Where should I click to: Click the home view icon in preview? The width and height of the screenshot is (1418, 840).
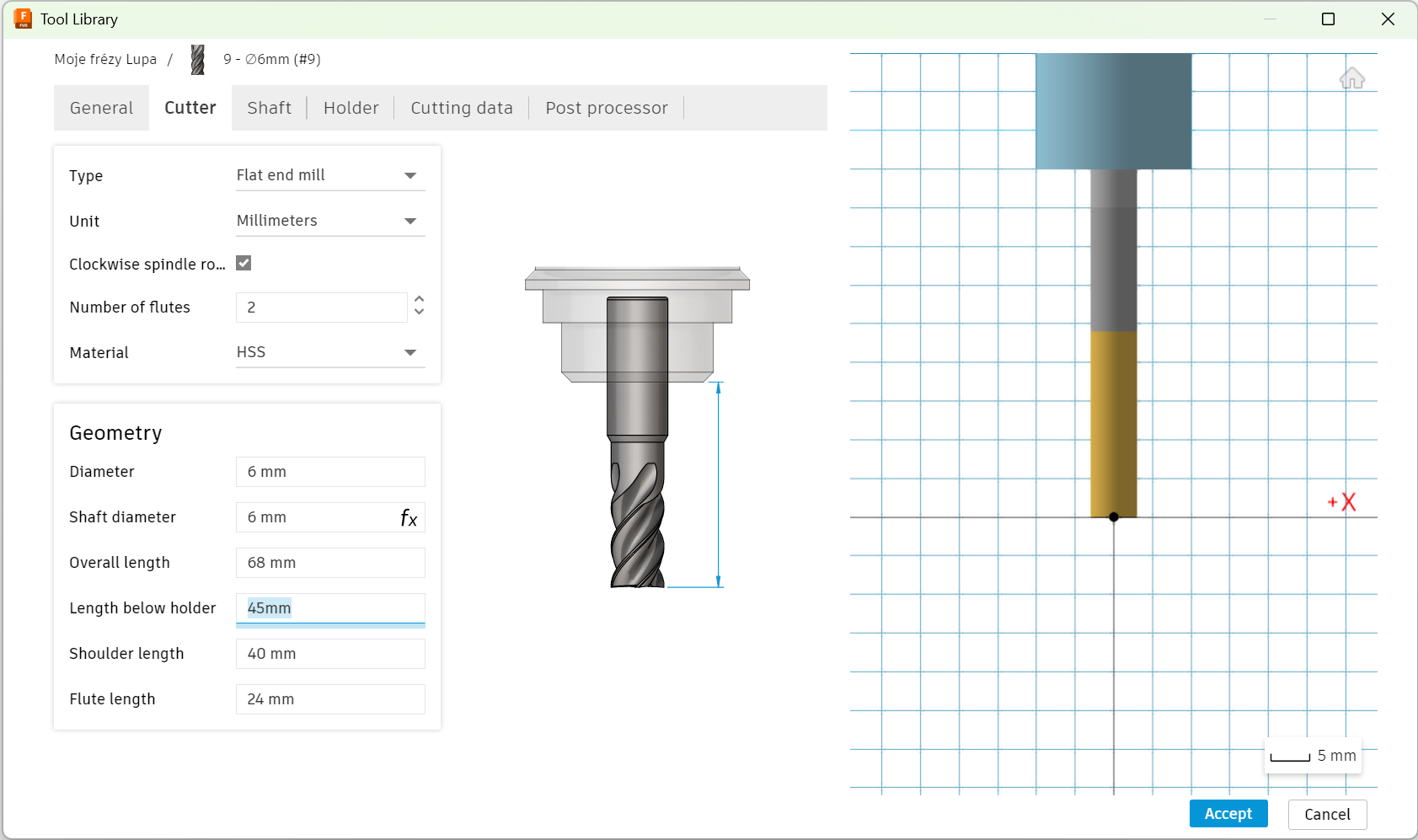point(1351,78)
